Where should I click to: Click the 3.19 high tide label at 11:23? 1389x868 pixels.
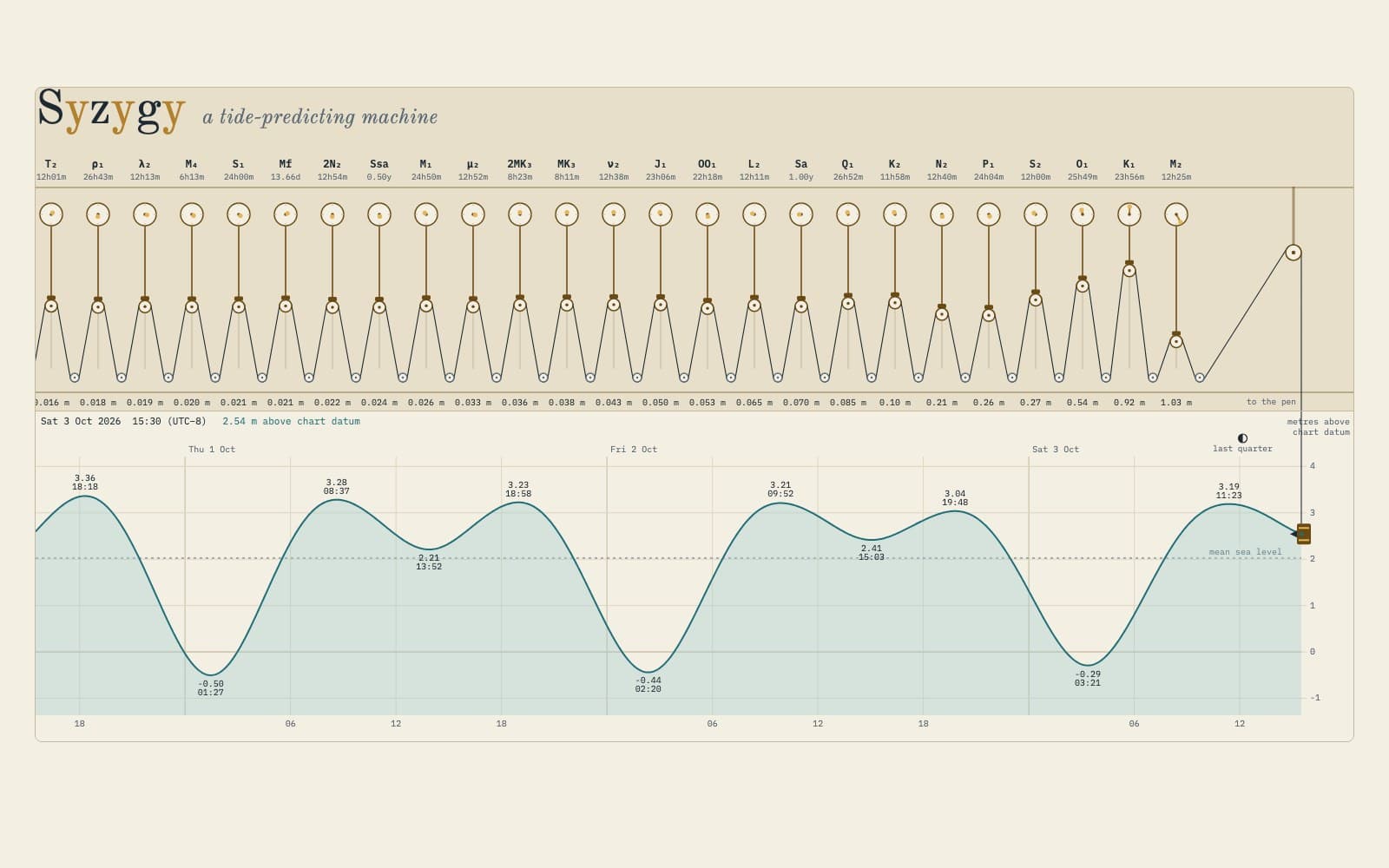pos(1228,491)
